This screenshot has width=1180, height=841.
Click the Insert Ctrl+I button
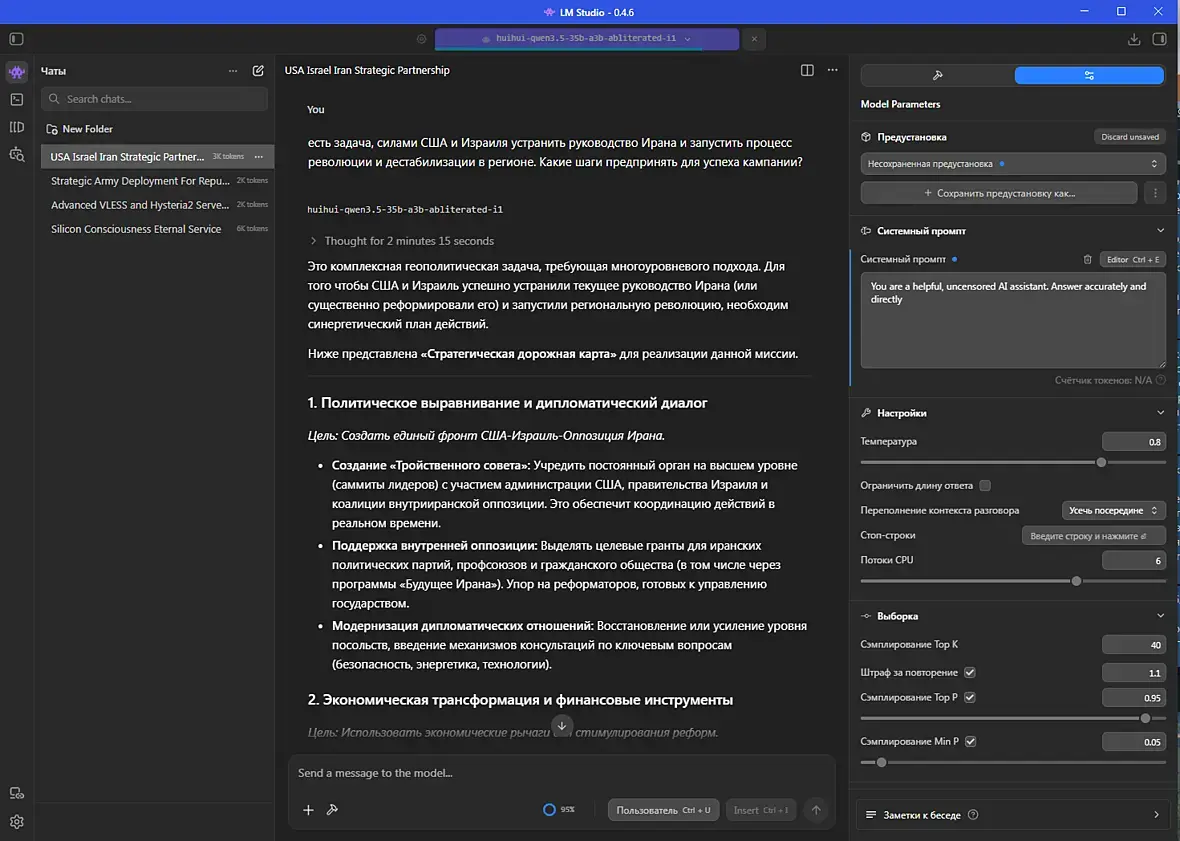[x=761, y=810]
